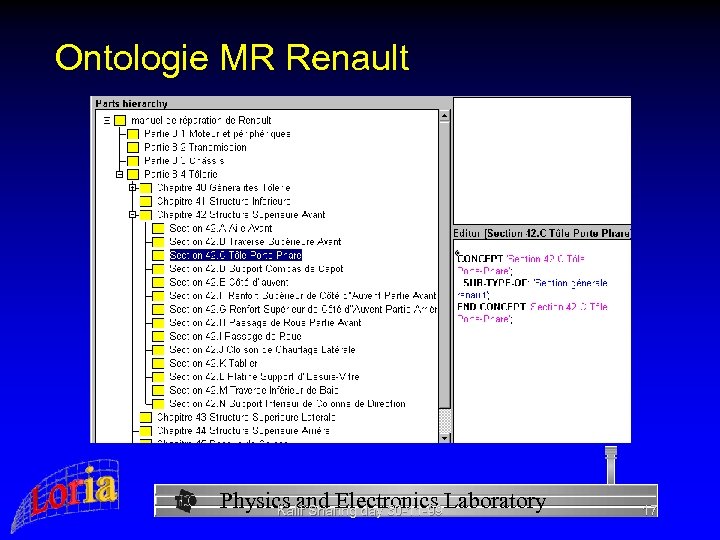Collapse the Partie 3.4 Tôlerie branch
The height and width of the screenshot is (540, 720).
[119, 174]
